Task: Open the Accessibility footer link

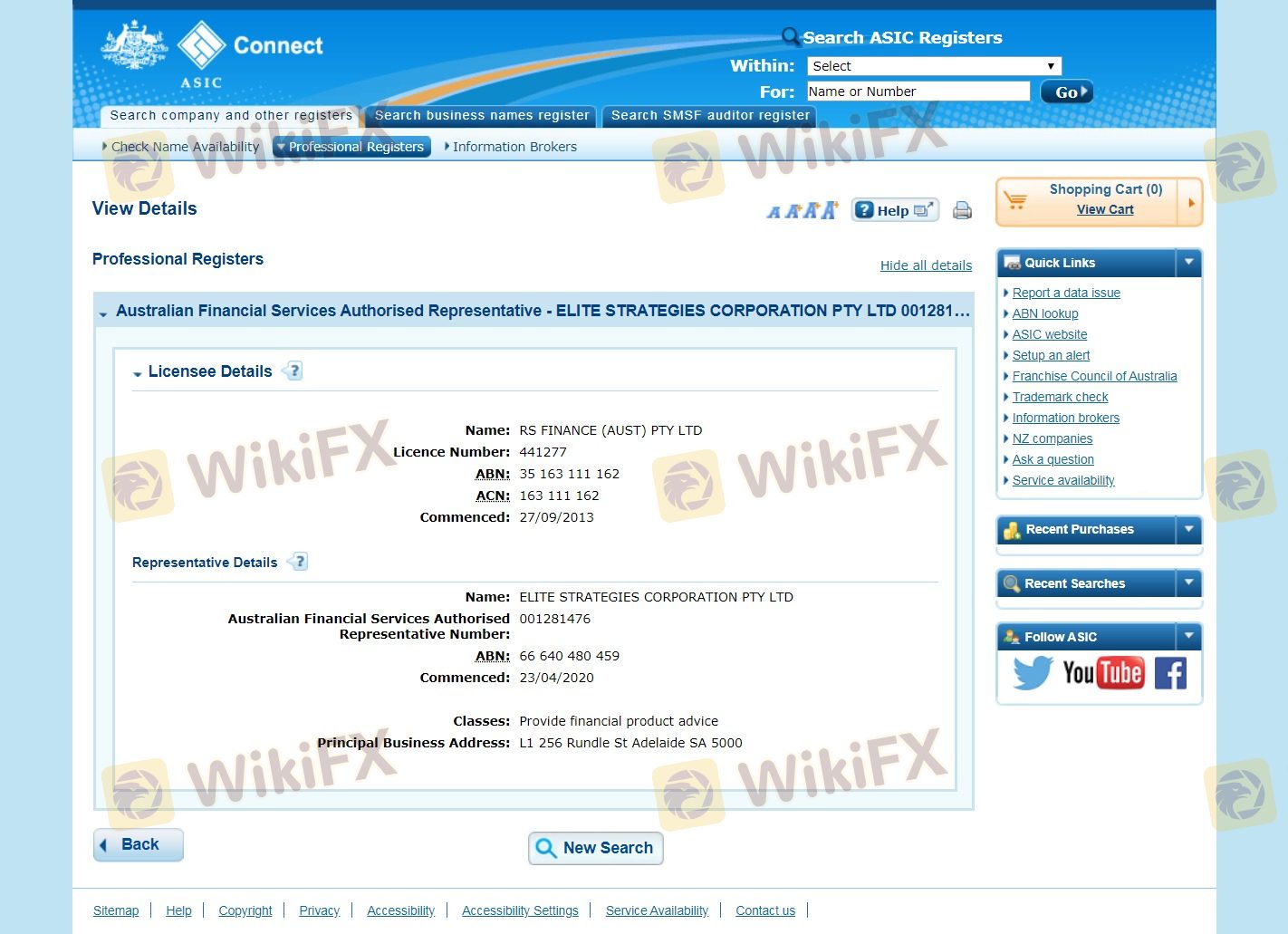Action: (400, 910)
